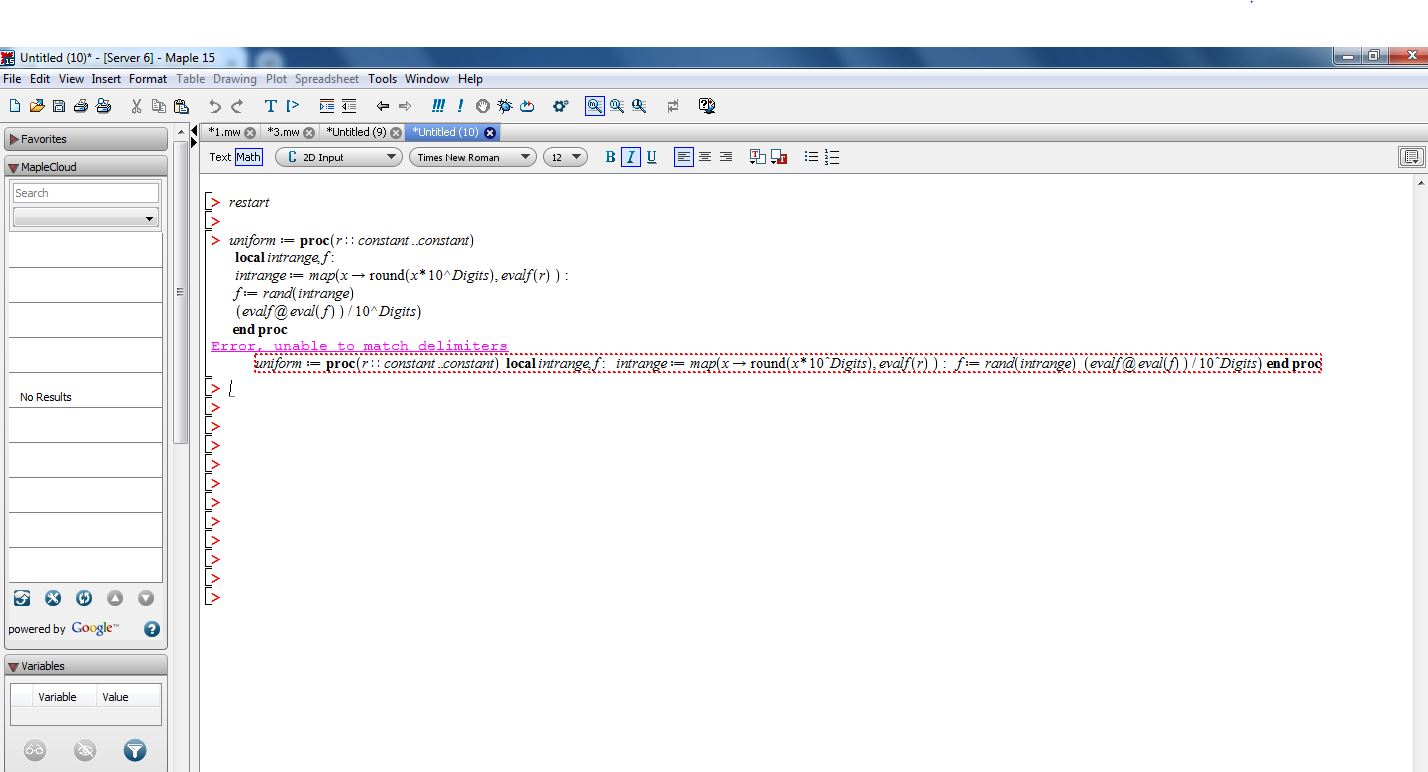Screen dimensions: 1428x772
Task: Switch to the *1.mw tab
Action: [224, 132]
